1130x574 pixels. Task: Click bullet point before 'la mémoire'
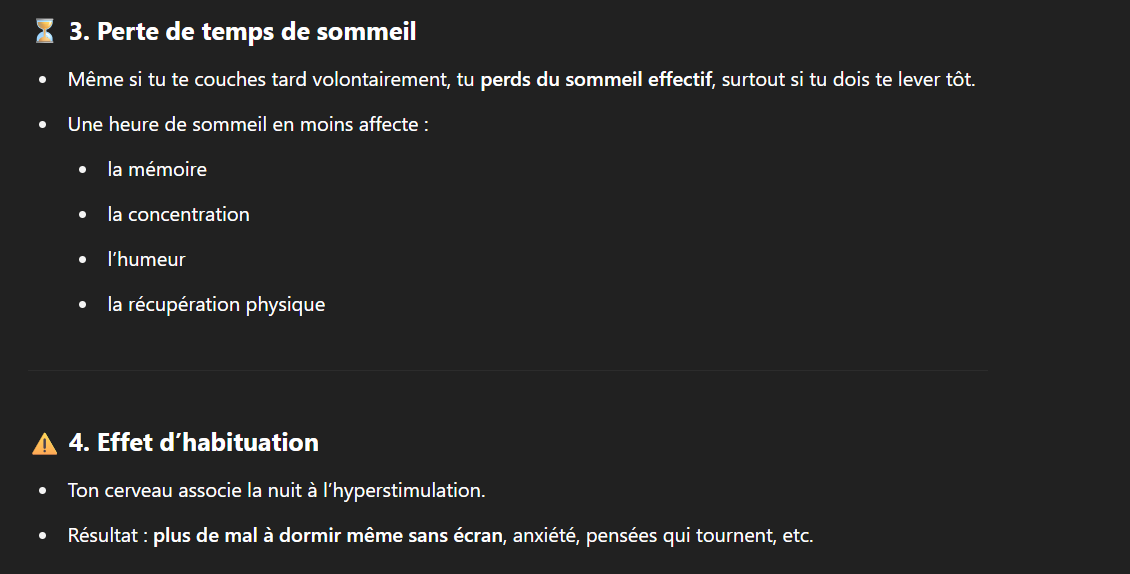(83, 170)
